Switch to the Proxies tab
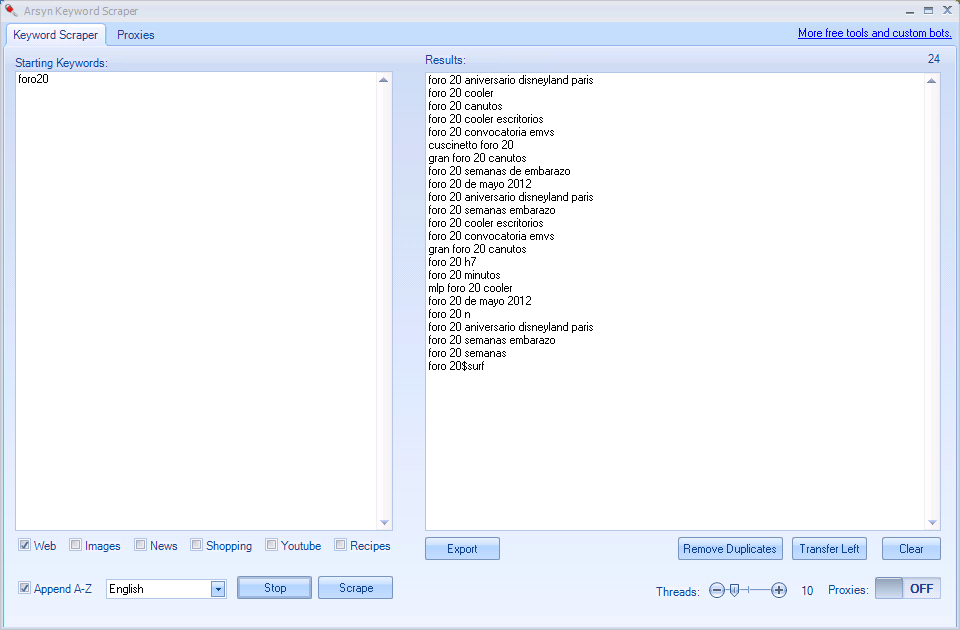960x630 pixels. [x=135, y=34]
